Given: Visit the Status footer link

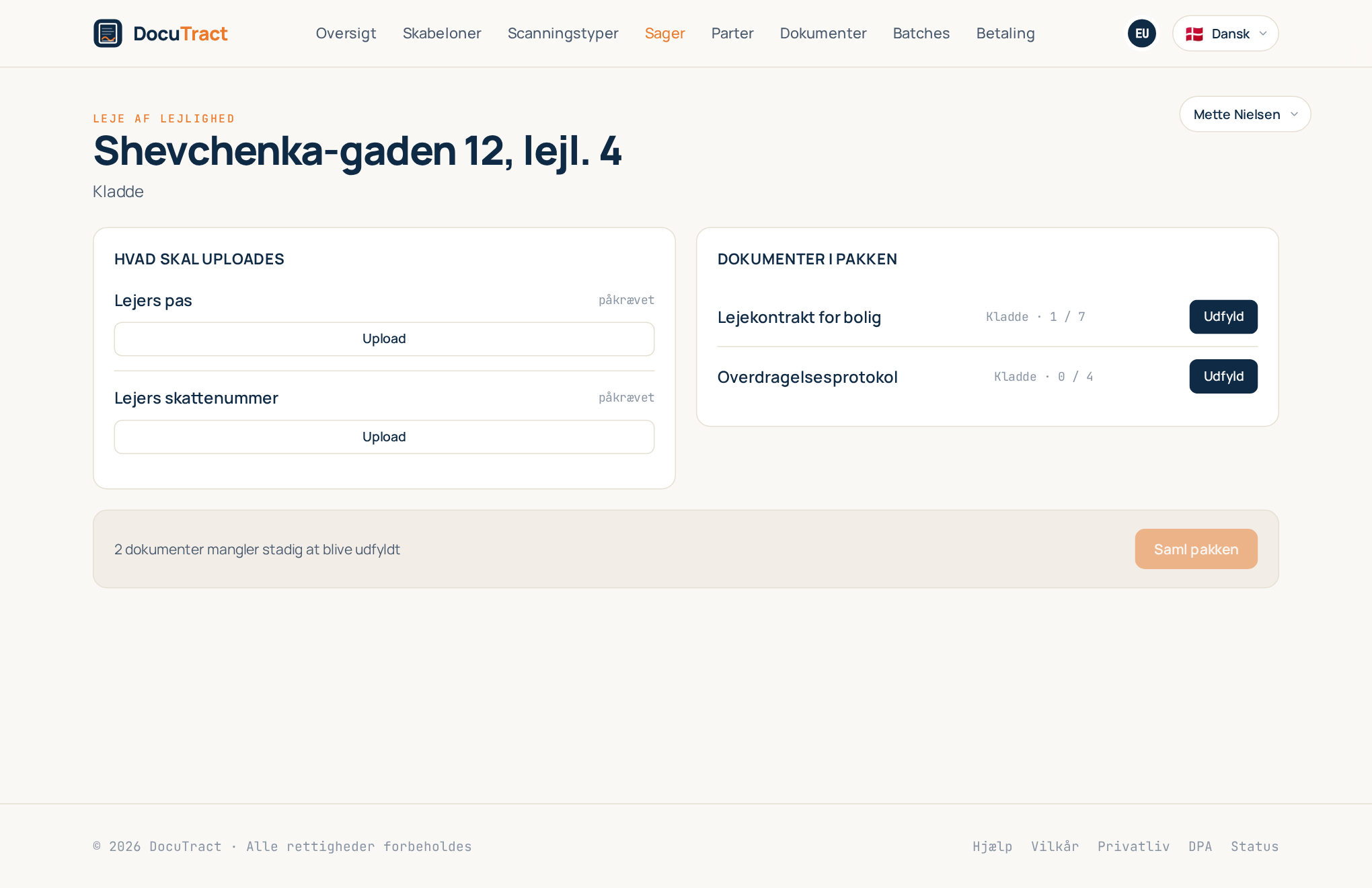Looking at the screenshot, I should click(1254, 846).
